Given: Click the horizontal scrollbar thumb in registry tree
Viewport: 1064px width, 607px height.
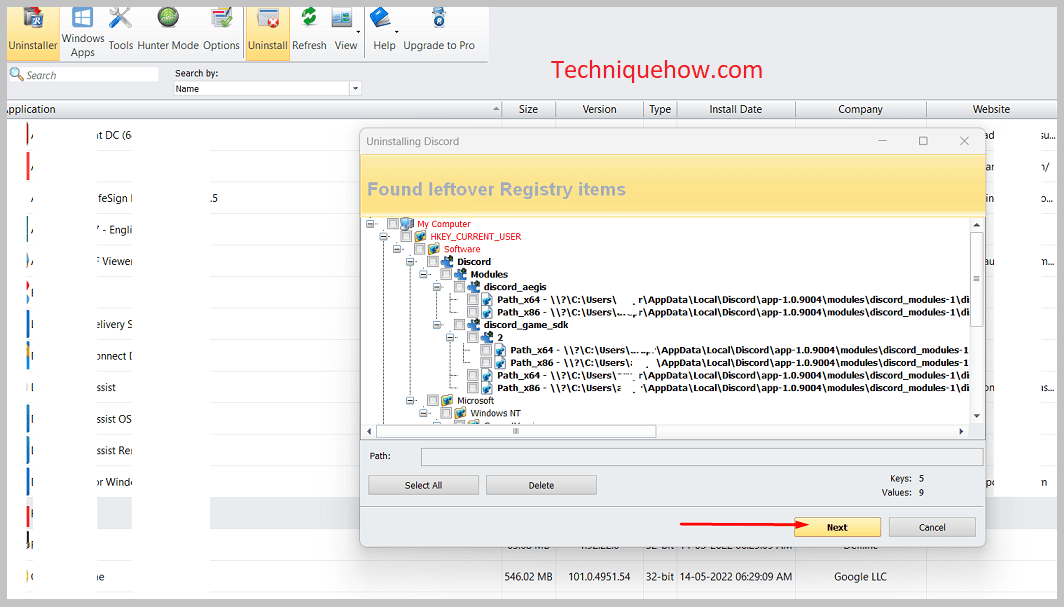Looking at the screenshot, I should (516, 431).
